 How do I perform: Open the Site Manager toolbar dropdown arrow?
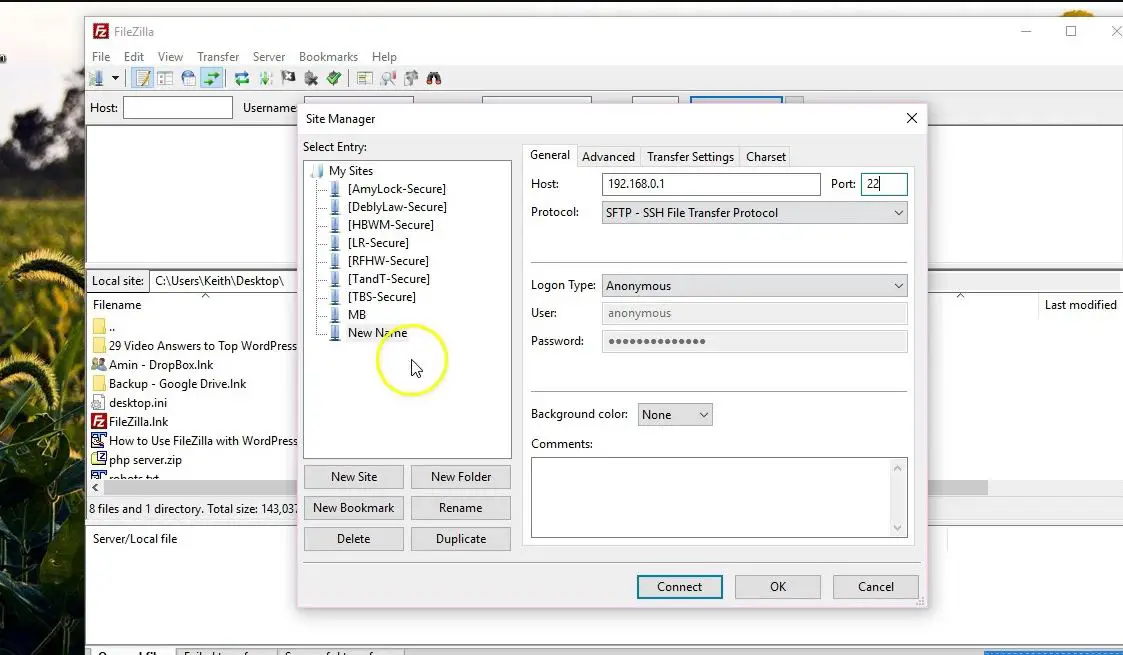[x=115, y=78]
